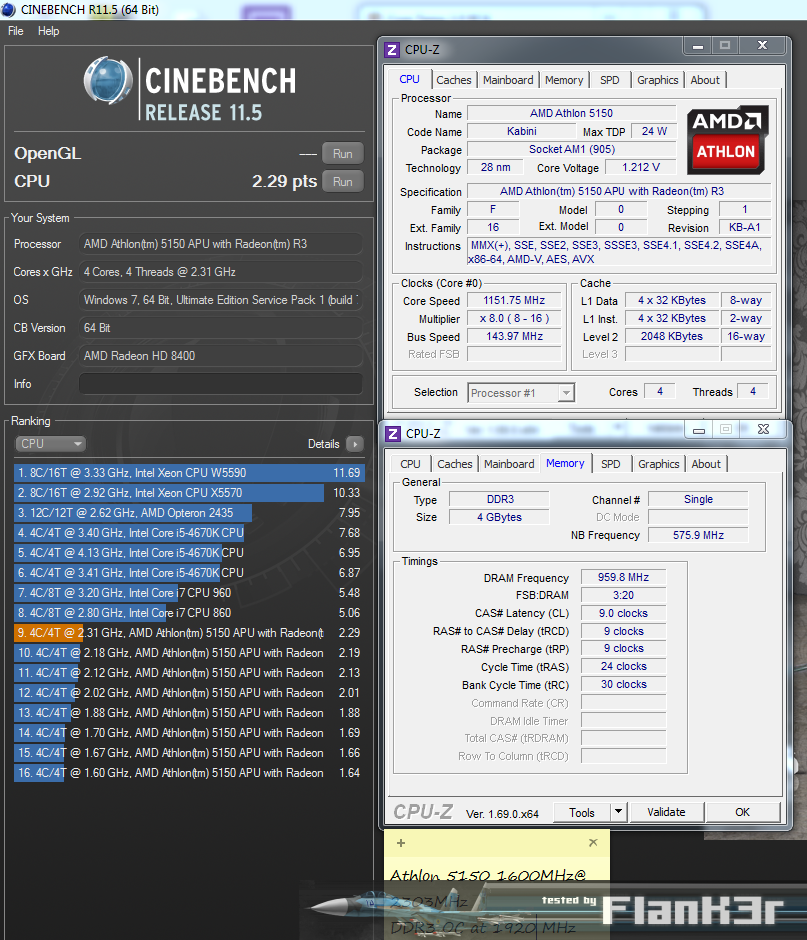
Task: Switch to CPU tab in upper CPU-Z
Action: click(x=409, y=79)
